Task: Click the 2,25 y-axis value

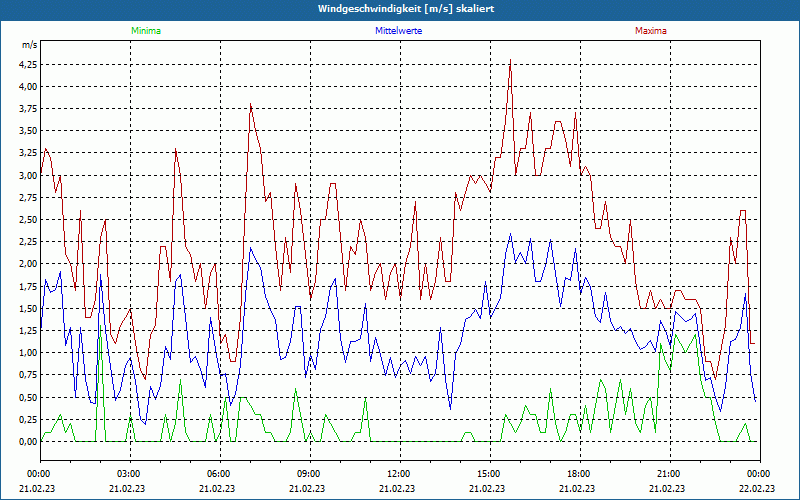Action: 28,242
